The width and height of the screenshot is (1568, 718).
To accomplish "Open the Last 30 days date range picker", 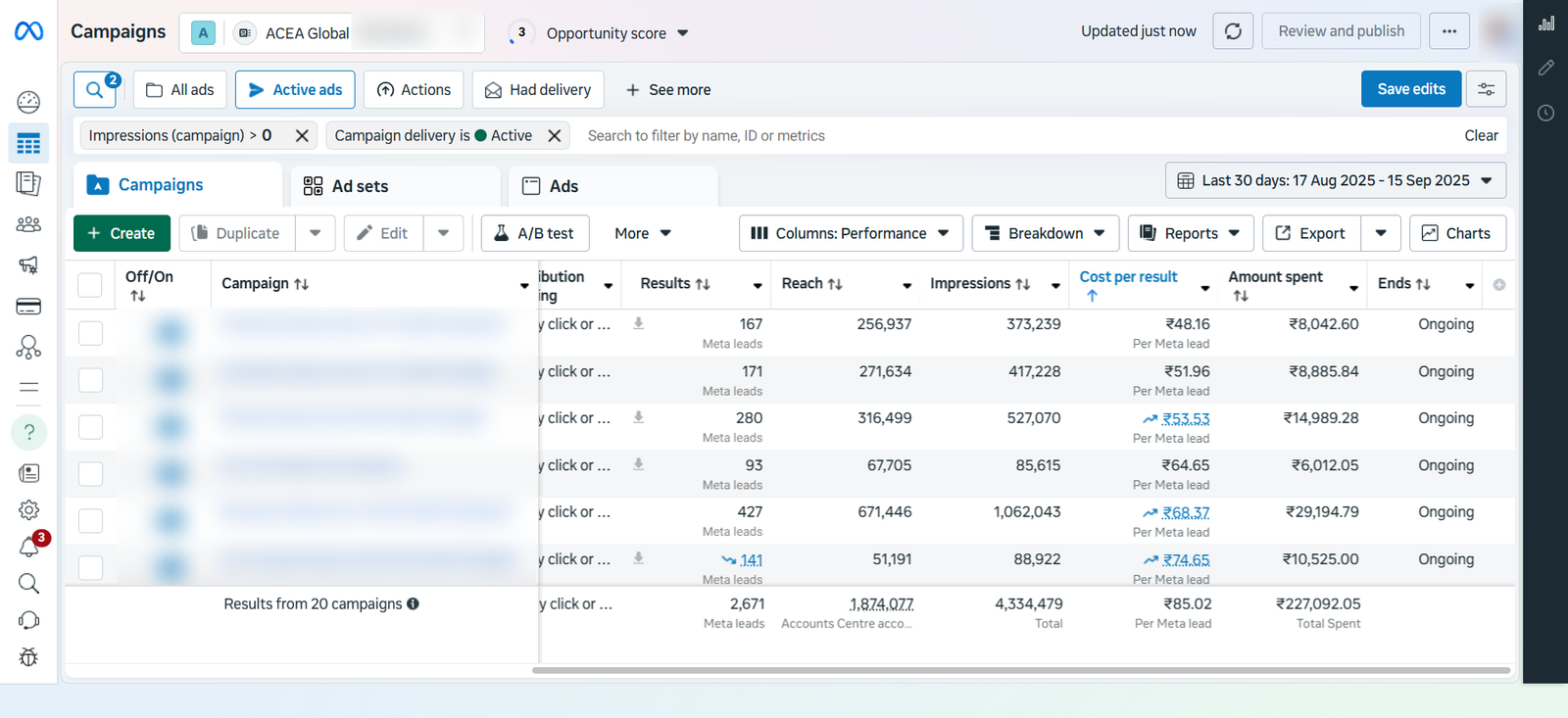I will pos(1335,180).
